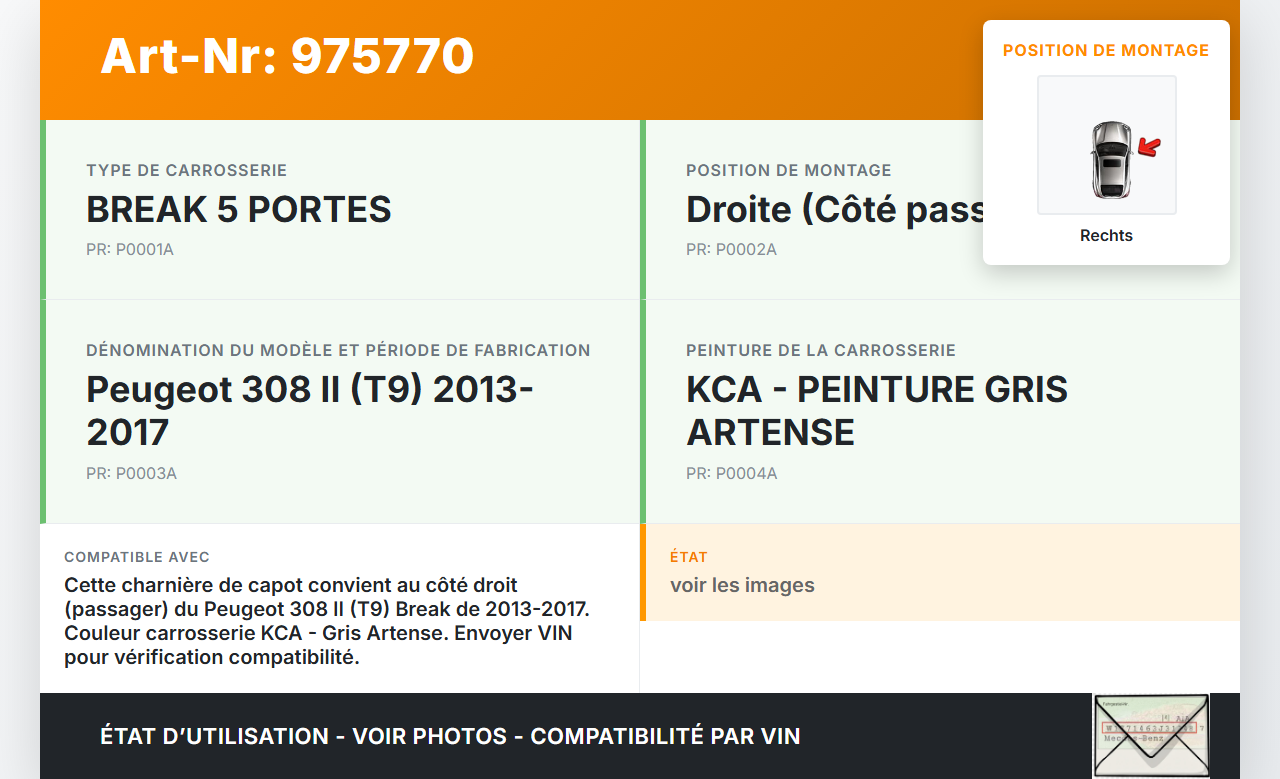Click the 'PR: P0004A' code
The height and width of the screenshot is (779, 1280).
click(x=731, y=473)
